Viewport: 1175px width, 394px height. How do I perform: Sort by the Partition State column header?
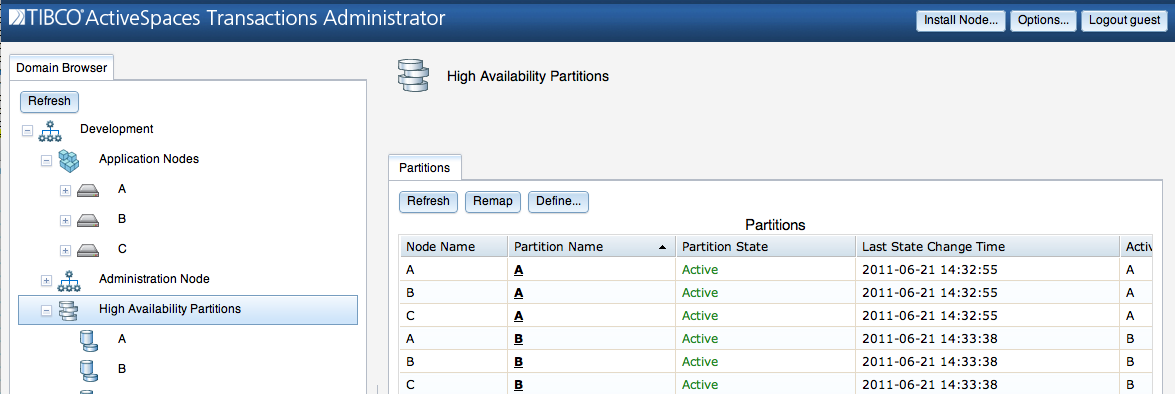[x=765, y=246]
